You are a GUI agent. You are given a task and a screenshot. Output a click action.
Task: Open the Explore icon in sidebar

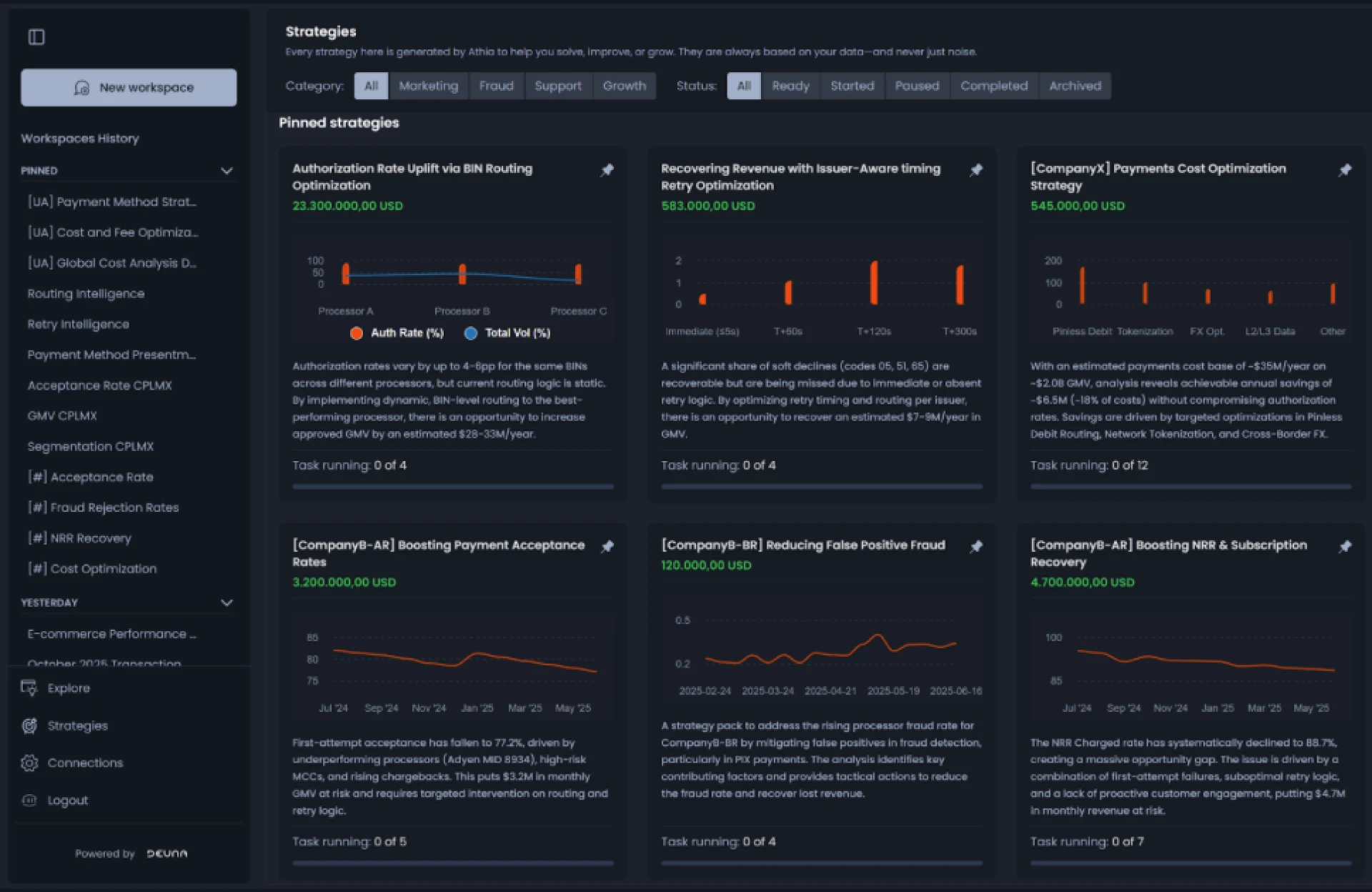pyautogui.click(x=29, y=688)
